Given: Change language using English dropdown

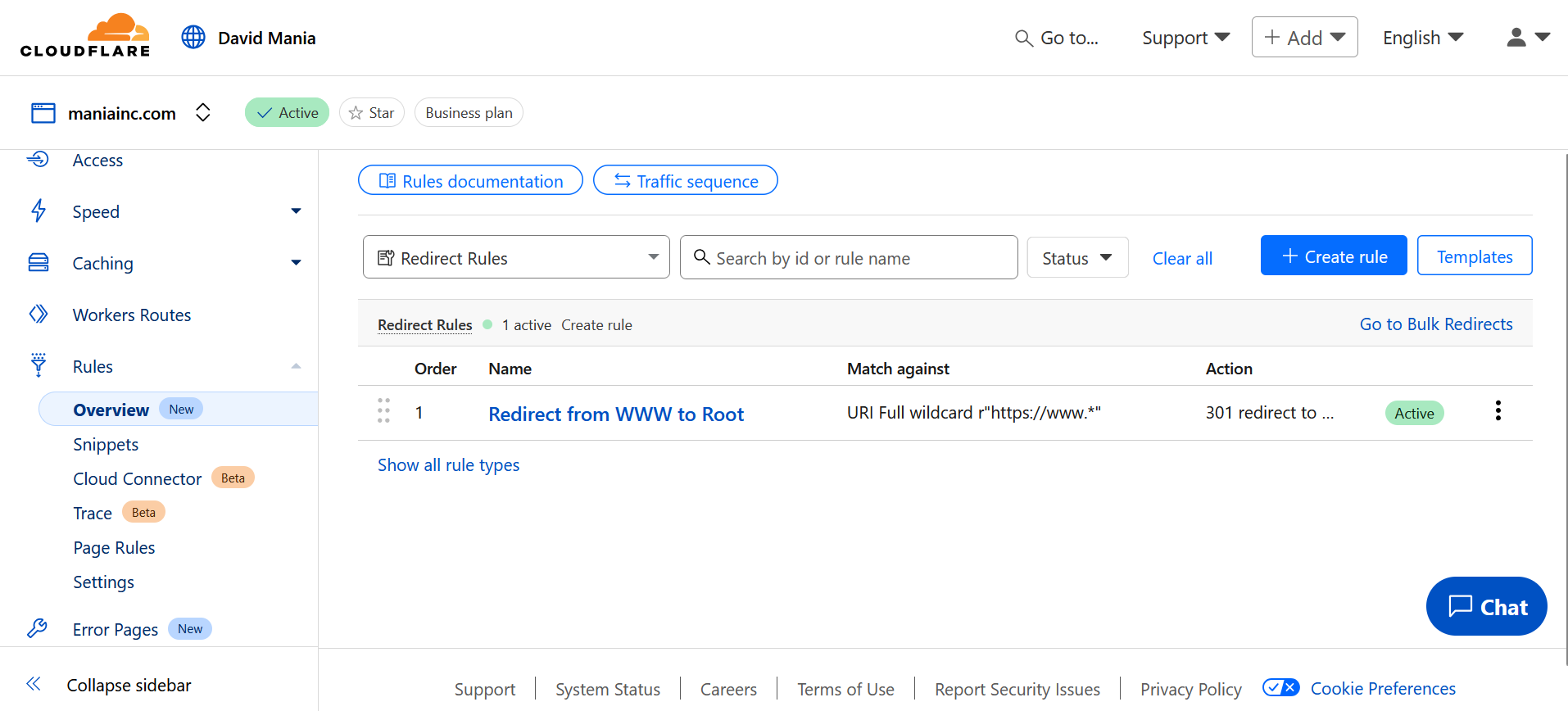Looking at the screenshot, I should click(1423, 38).
